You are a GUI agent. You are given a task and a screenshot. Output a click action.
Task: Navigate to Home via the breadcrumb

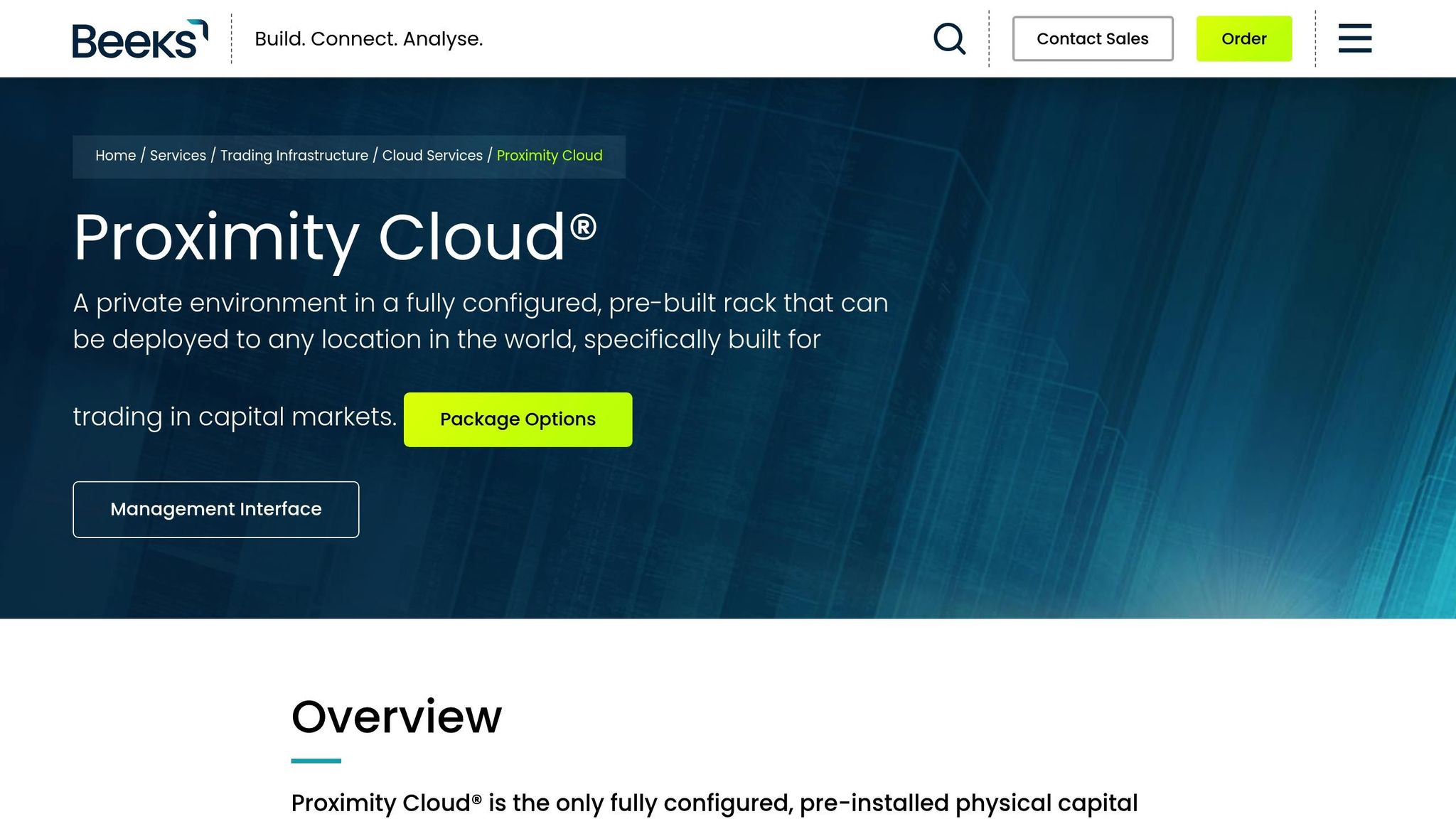point(115,155)
